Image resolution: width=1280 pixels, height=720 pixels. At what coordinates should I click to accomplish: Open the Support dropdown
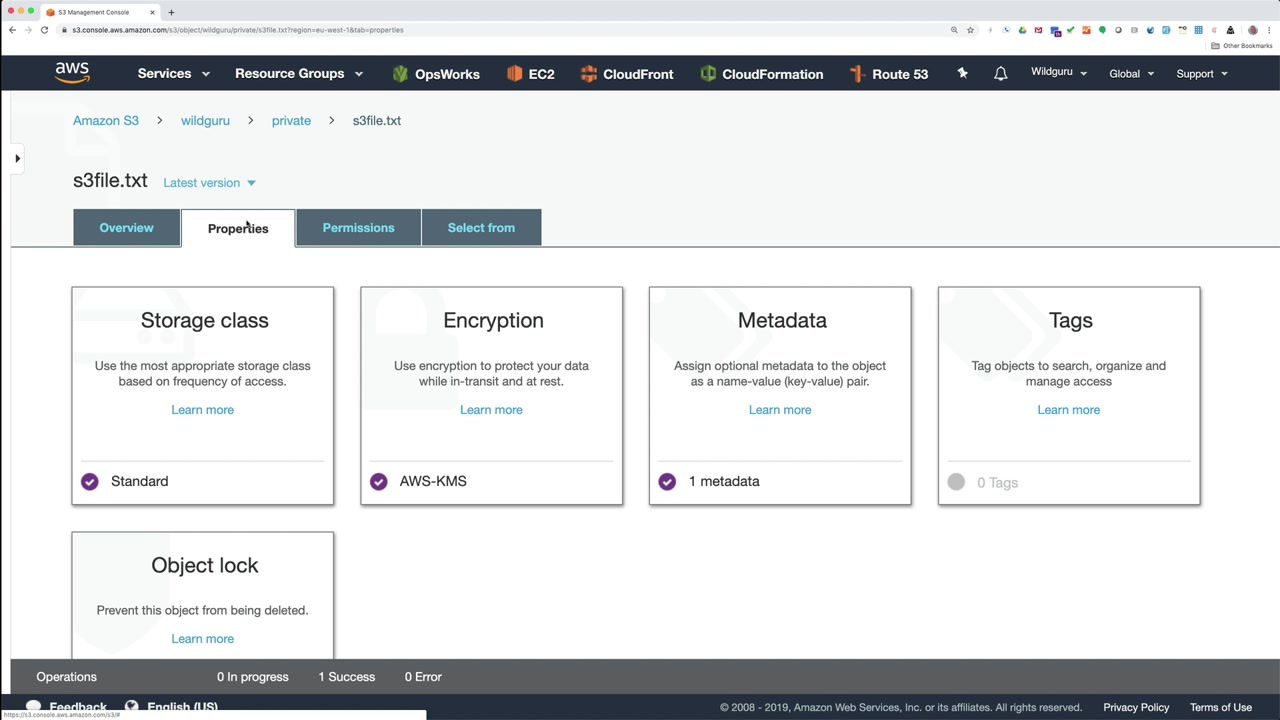1202,74
